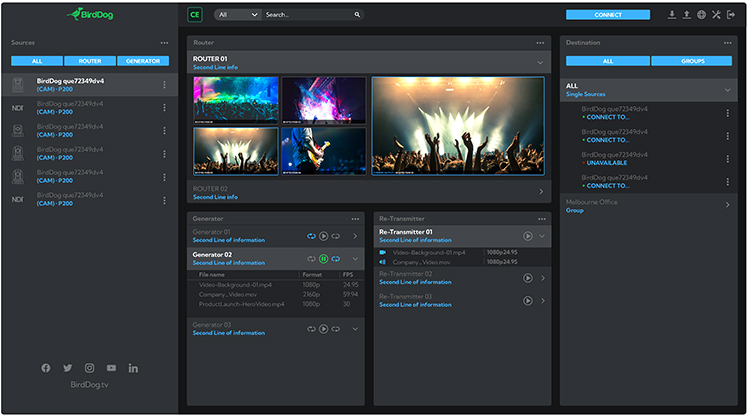Toggle the grey loop icon on Generator 02
The width and height of the screenshot is (750, 417).
tap(311, 259)
